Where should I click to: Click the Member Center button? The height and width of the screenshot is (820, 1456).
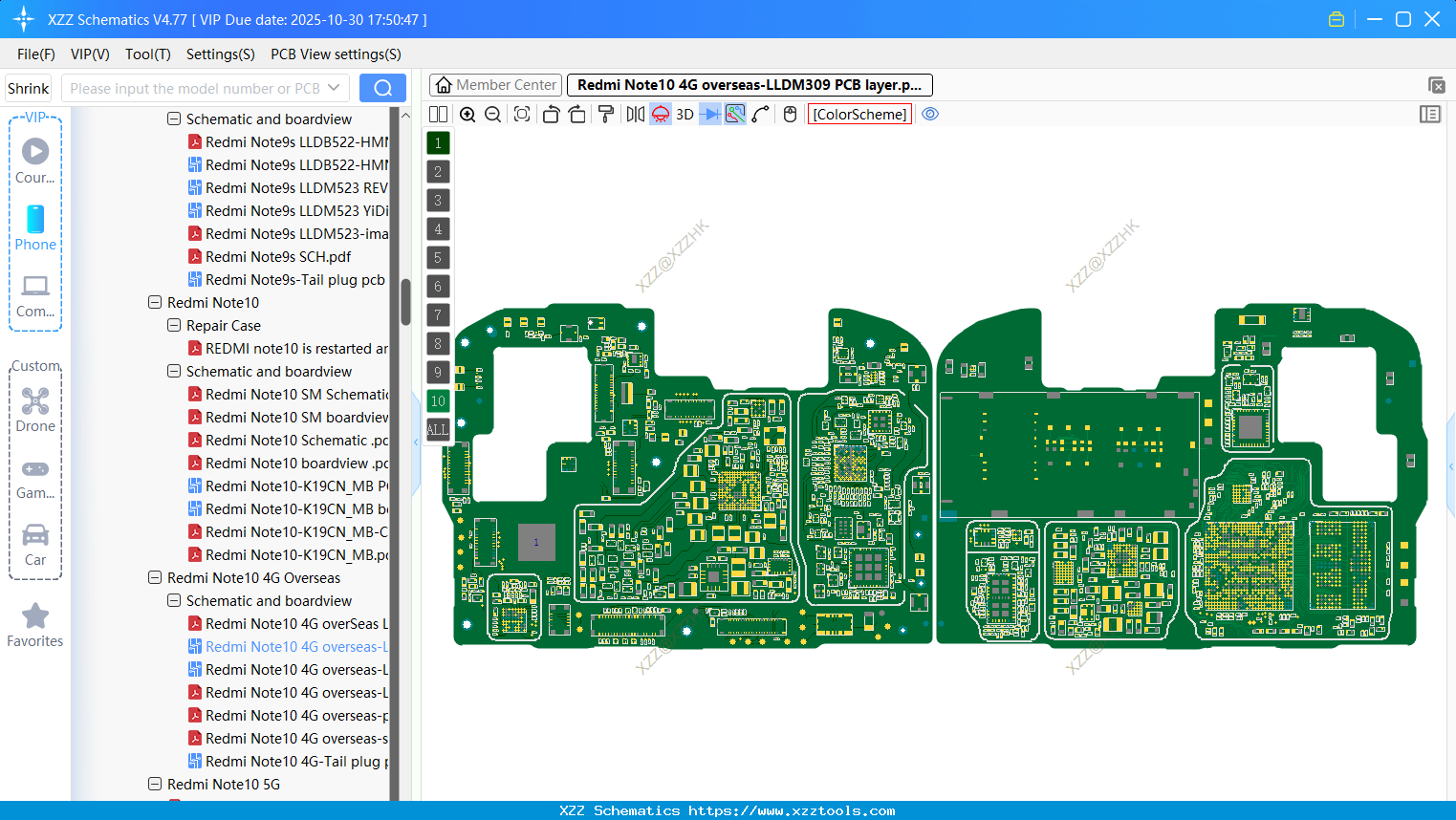tap(495, 85)
